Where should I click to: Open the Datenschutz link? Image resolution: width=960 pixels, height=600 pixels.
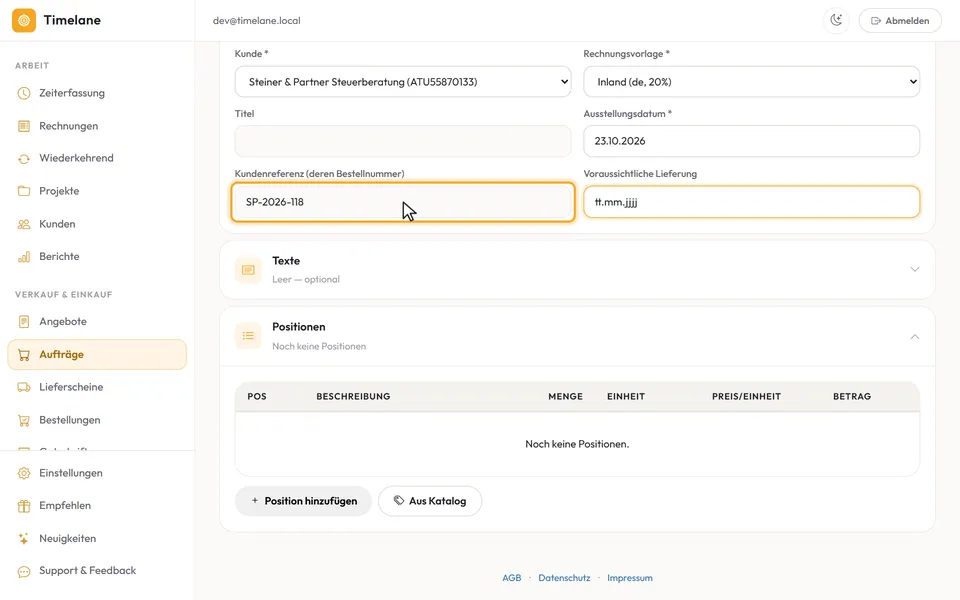pyautogui.click(x=564, y=578)
